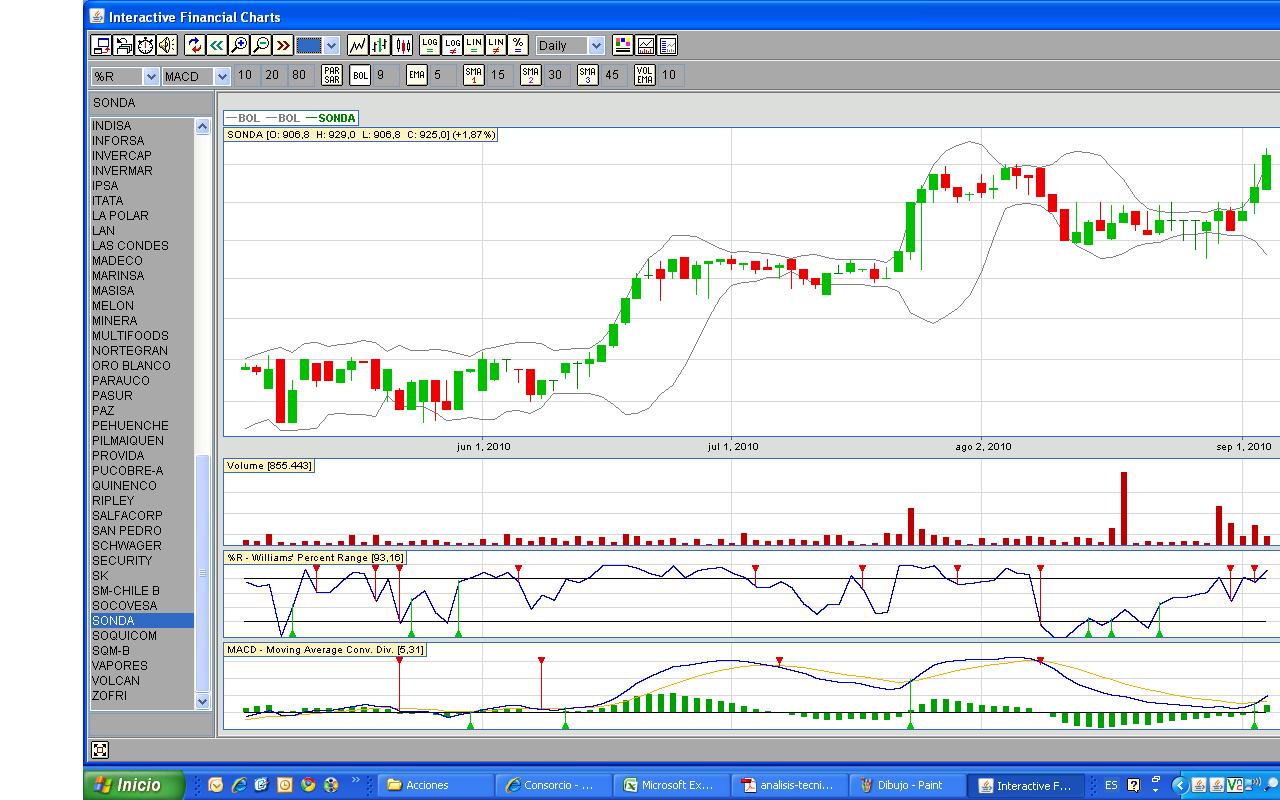Toggle the EMA indicator
Viewport: 1280px width, 800px height.
417,75
